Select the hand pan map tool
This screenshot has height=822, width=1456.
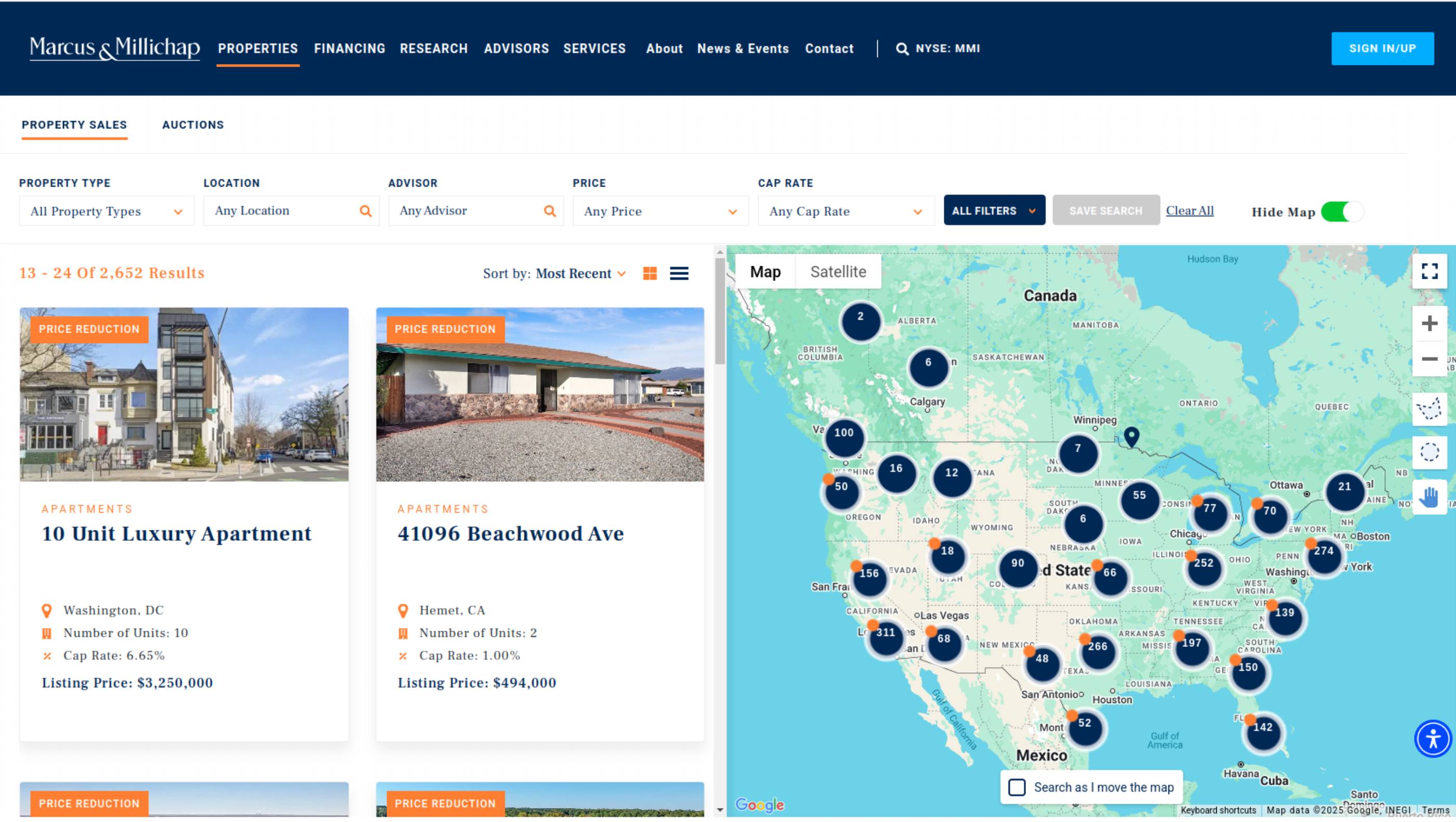coord(1429,497)
